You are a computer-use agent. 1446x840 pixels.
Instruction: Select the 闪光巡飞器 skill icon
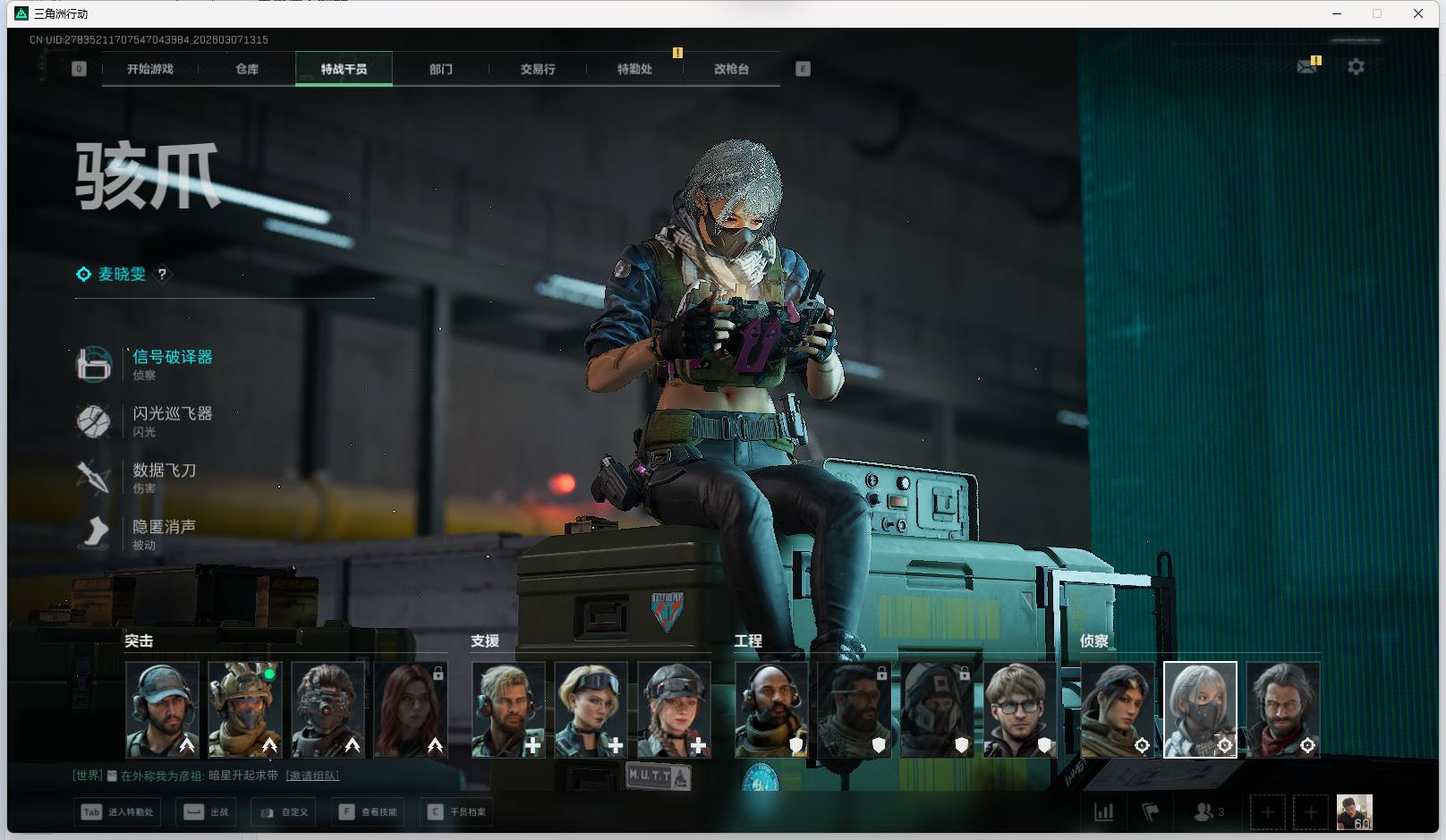point(94,420)
